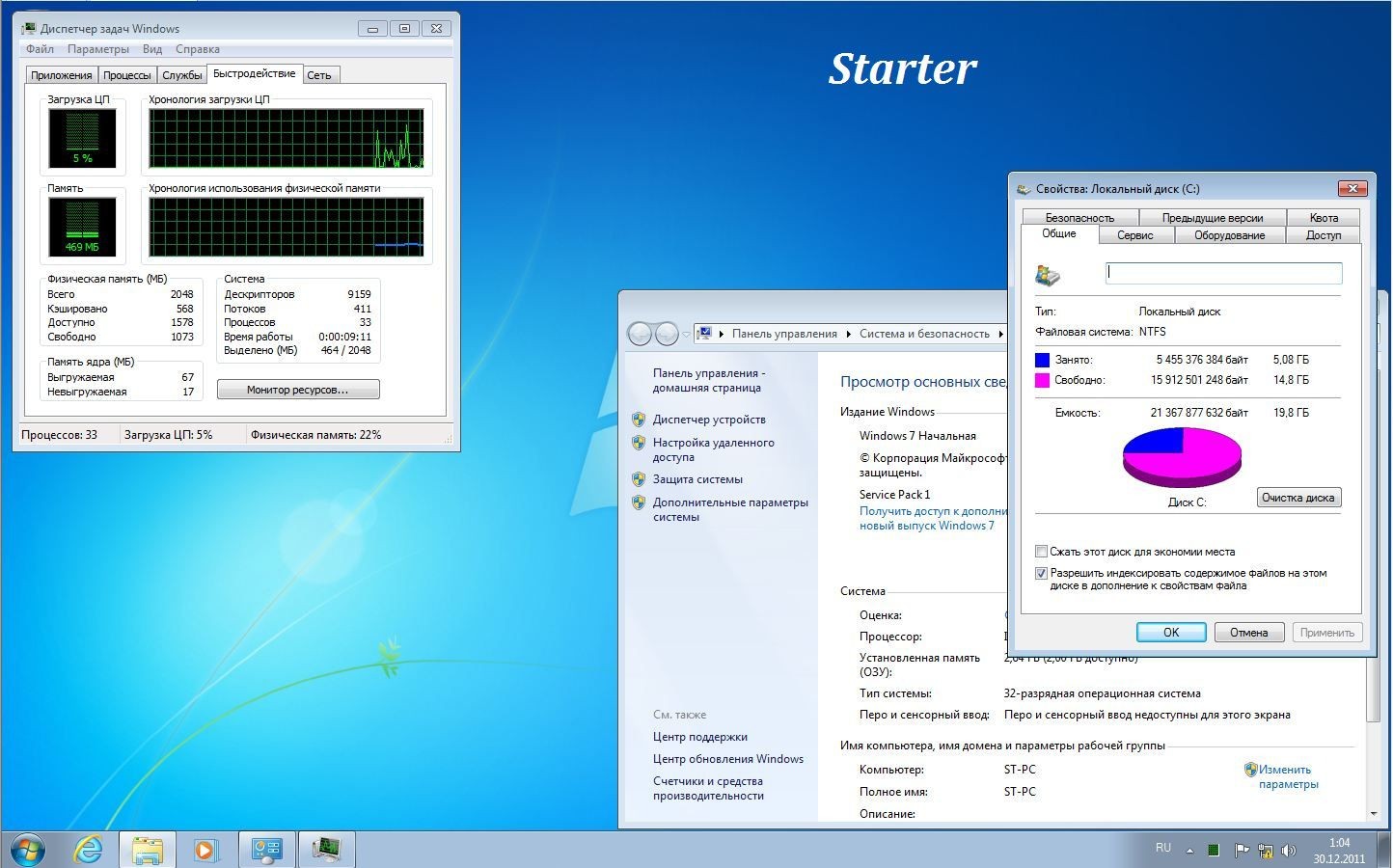This screenshot has width=1393, height=868.
Task: Click shield icon next to Защита системы
Action: pyautogui.click(x=638, y=479)
